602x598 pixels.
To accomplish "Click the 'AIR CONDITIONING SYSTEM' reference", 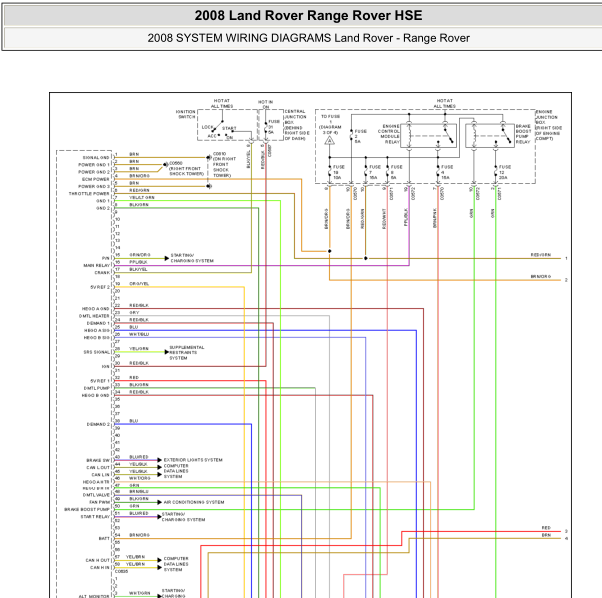I will tap(194, 502).
